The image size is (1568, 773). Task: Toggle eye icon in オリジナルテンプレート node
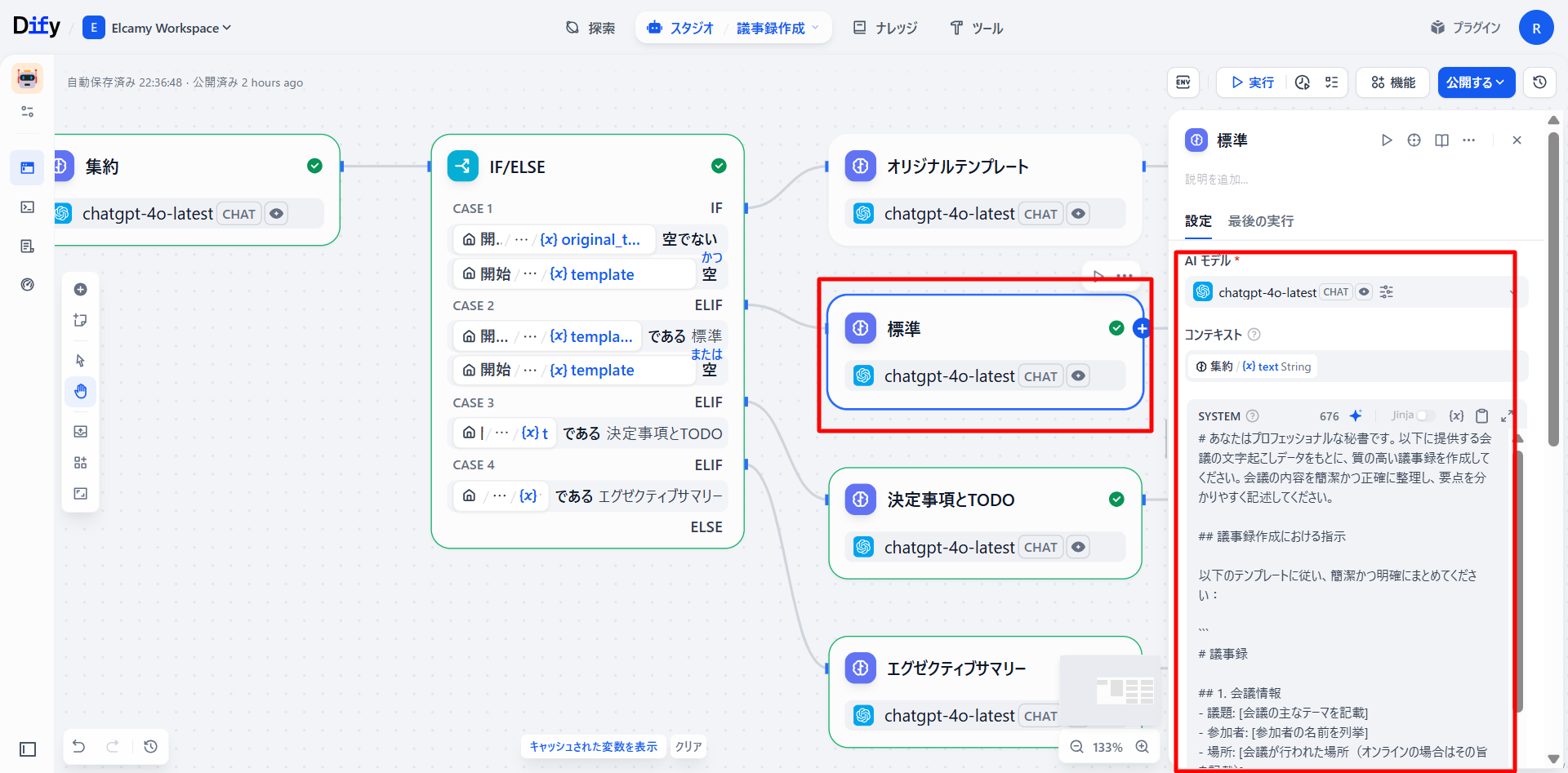pyautogui.click(x=1078, y=213)
